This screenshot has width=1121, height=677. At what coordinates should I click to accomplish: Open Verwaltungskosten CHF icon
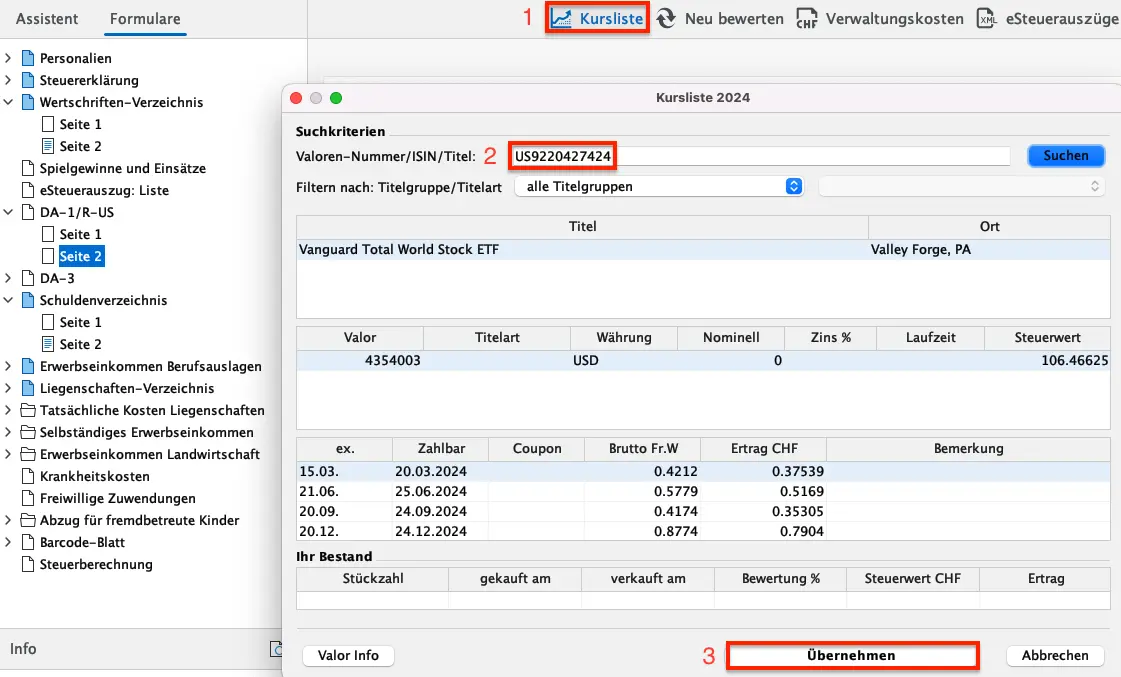pos(807,18)
